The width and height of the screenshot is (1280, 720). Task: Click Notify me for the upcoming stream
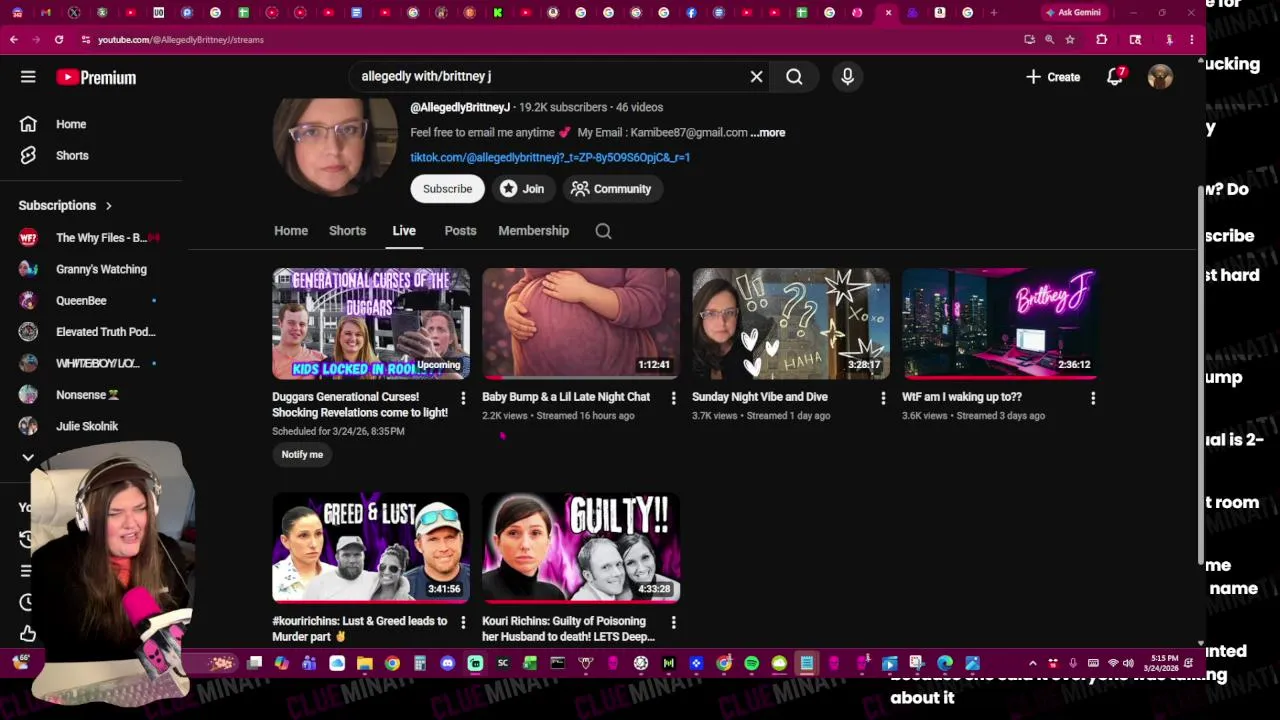tap(302, 455)
